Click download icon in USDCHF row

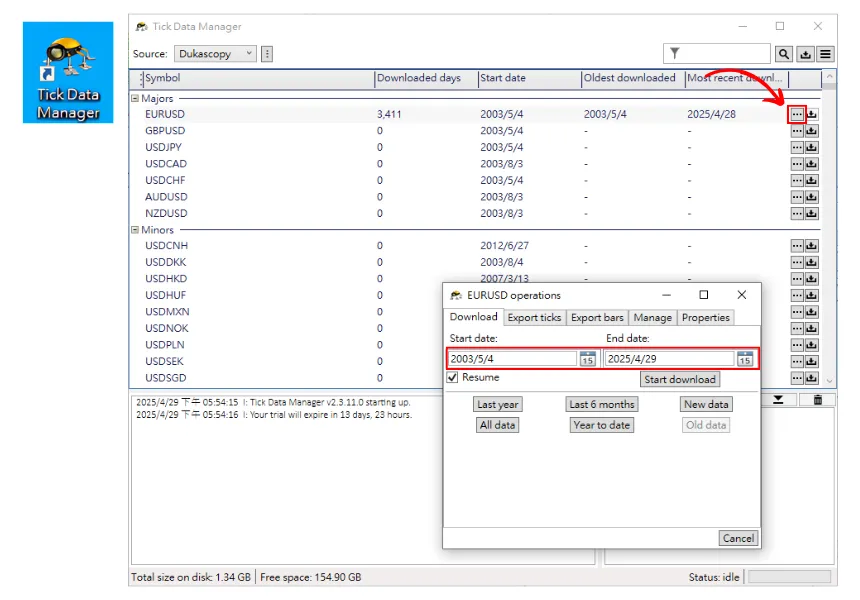point(812,180)
